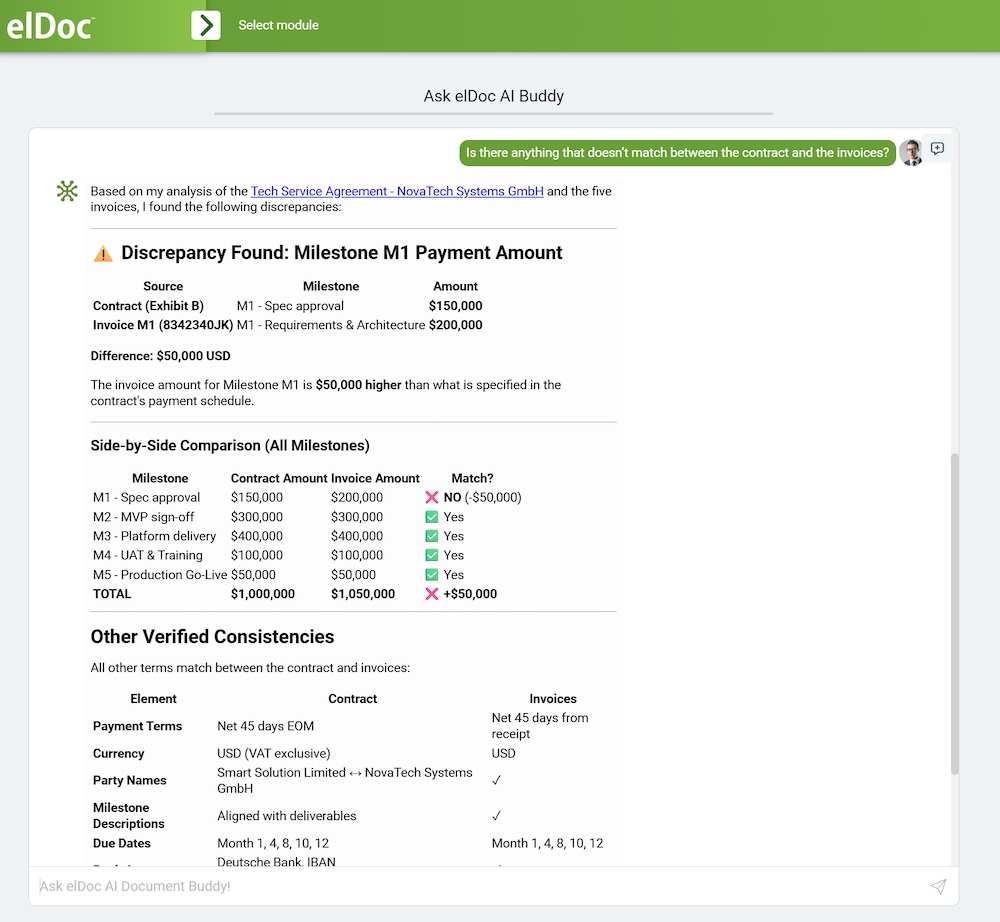The image size is (1000, 922).
Task: Click the elDoc logo
Action: (x=50, y=26)
